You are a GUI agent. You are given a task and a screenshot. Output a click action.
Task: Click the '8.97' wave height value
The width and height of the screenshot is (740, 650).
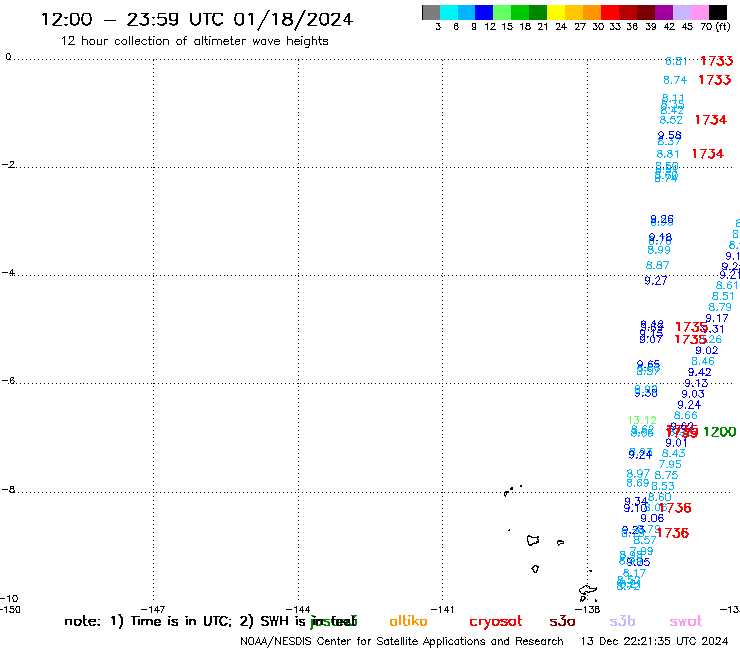[x=638, y=473]
